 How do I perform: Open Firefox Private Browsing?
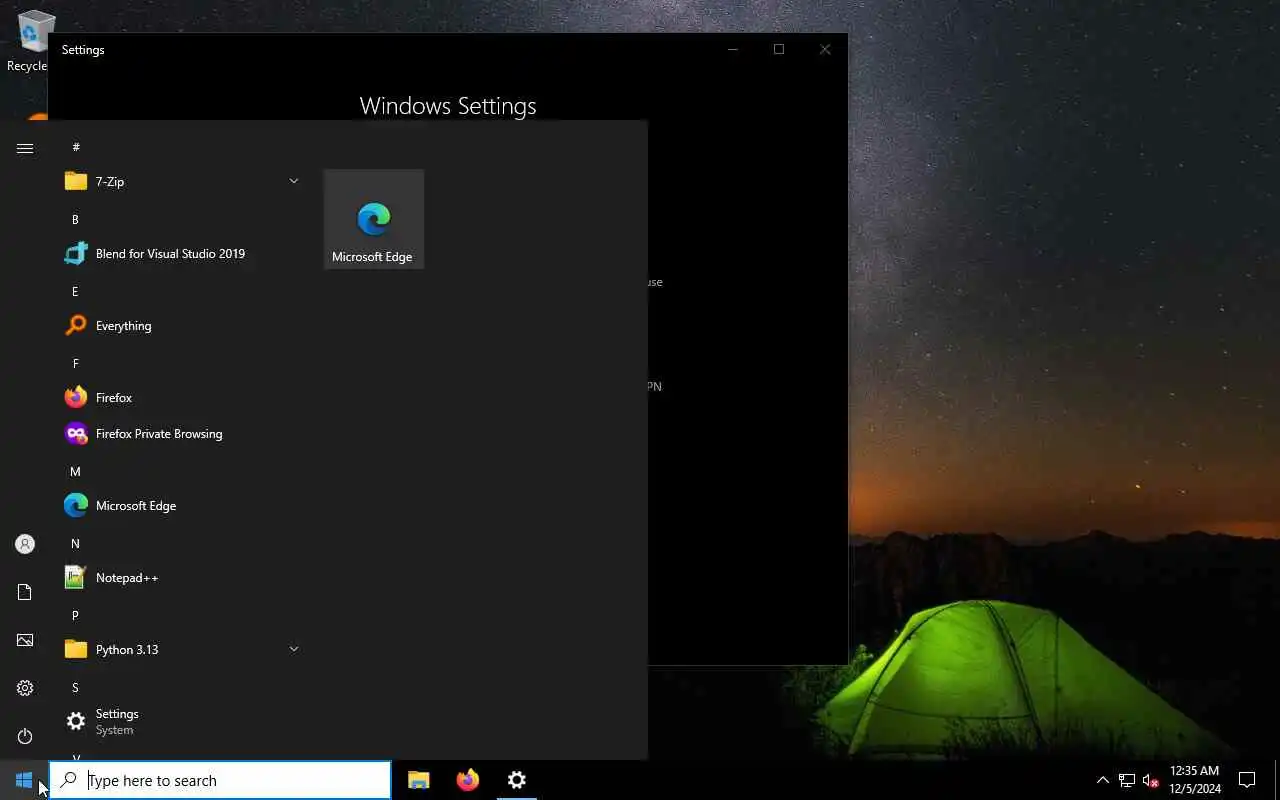click(182, 433)
